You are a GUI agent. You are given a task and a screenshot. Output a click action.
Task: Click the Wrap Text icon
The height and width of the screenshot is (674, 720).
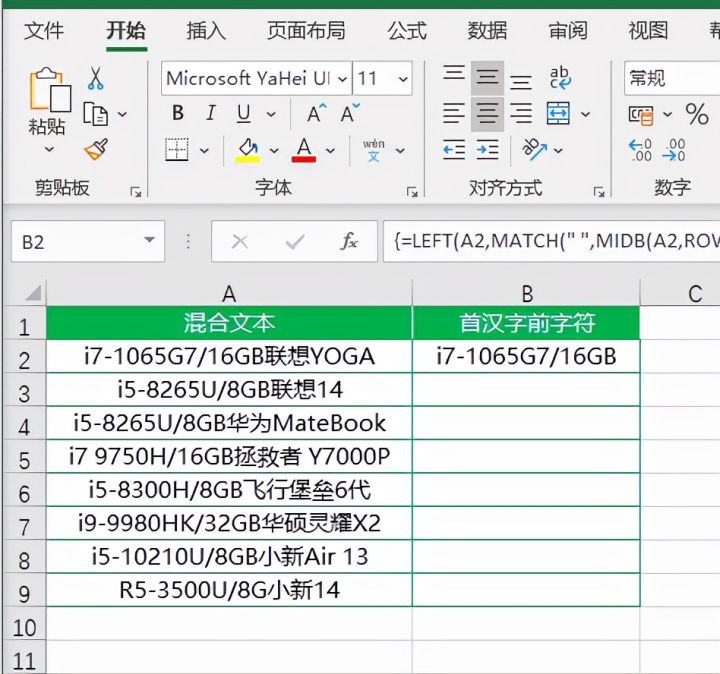(x=560, y=77)
